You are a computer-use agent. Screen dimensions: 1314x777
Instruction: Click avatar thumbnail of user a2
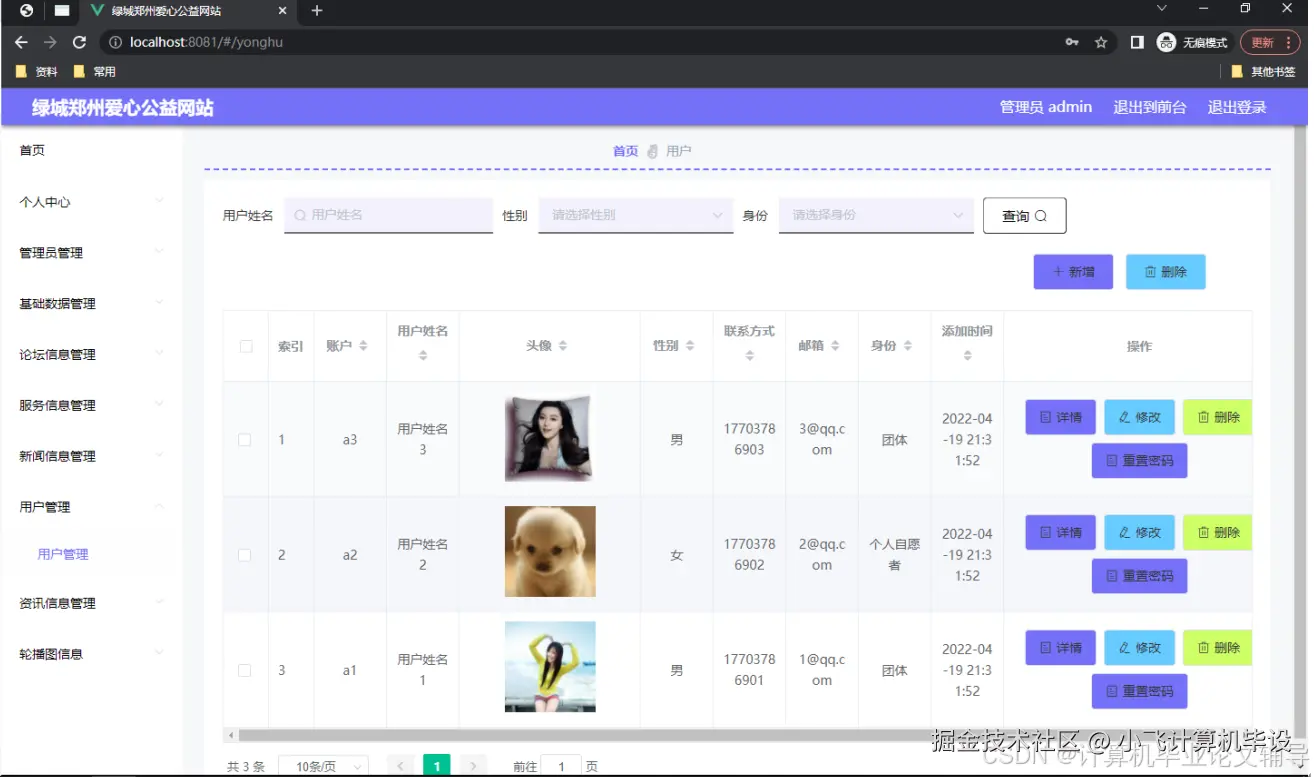[550, 551]
